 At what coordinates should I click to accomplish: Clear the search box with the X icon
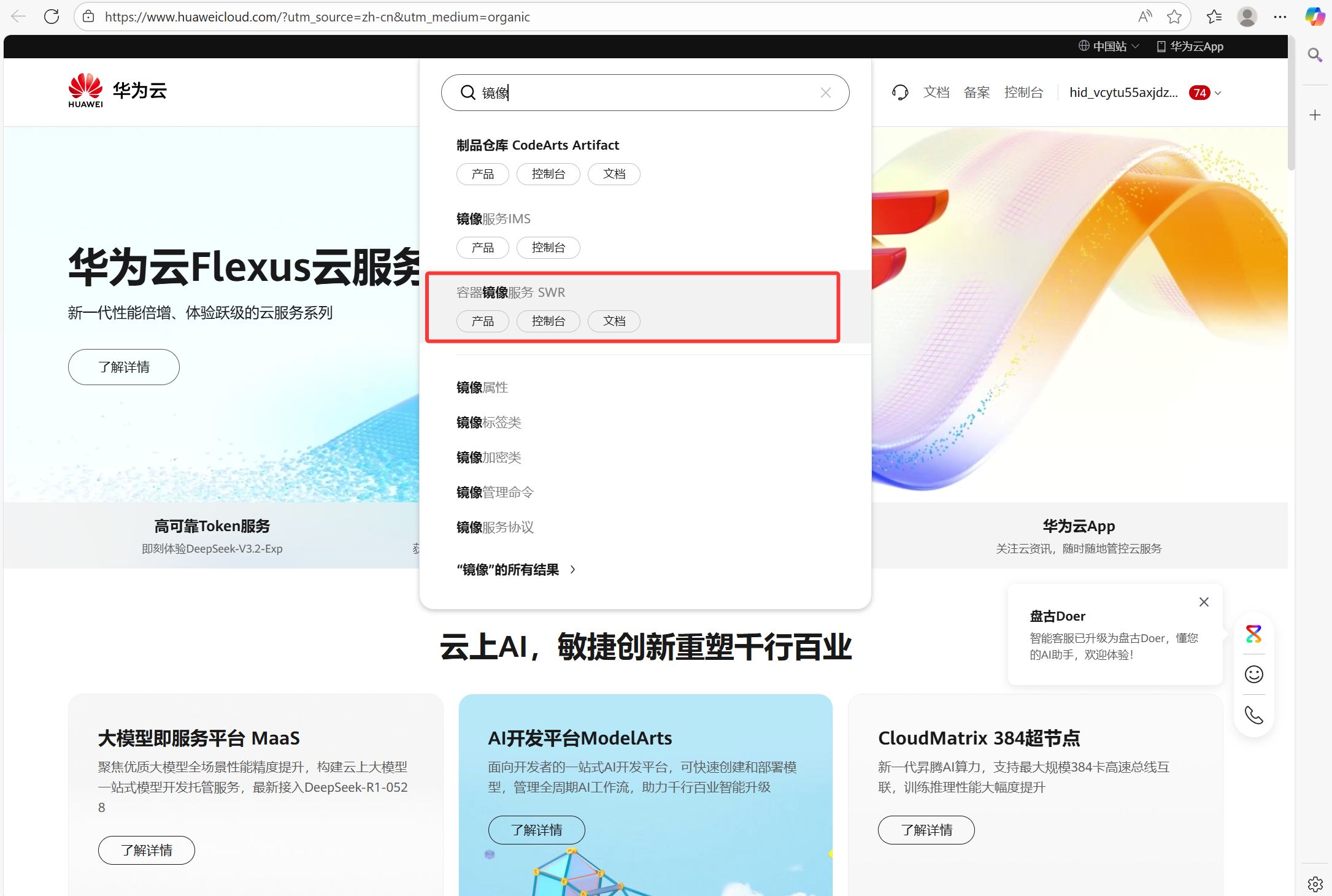[825, 93]
